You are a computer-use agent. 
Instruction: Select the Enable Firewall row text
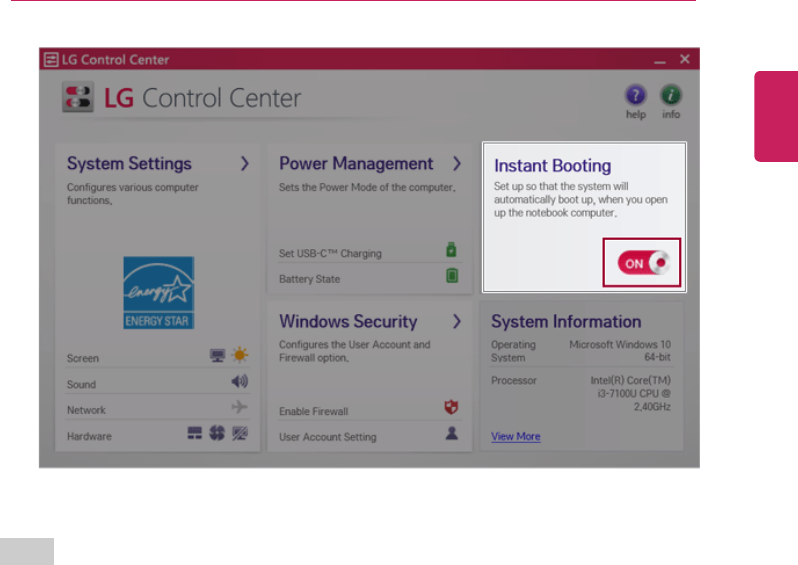tap(314, 411)
